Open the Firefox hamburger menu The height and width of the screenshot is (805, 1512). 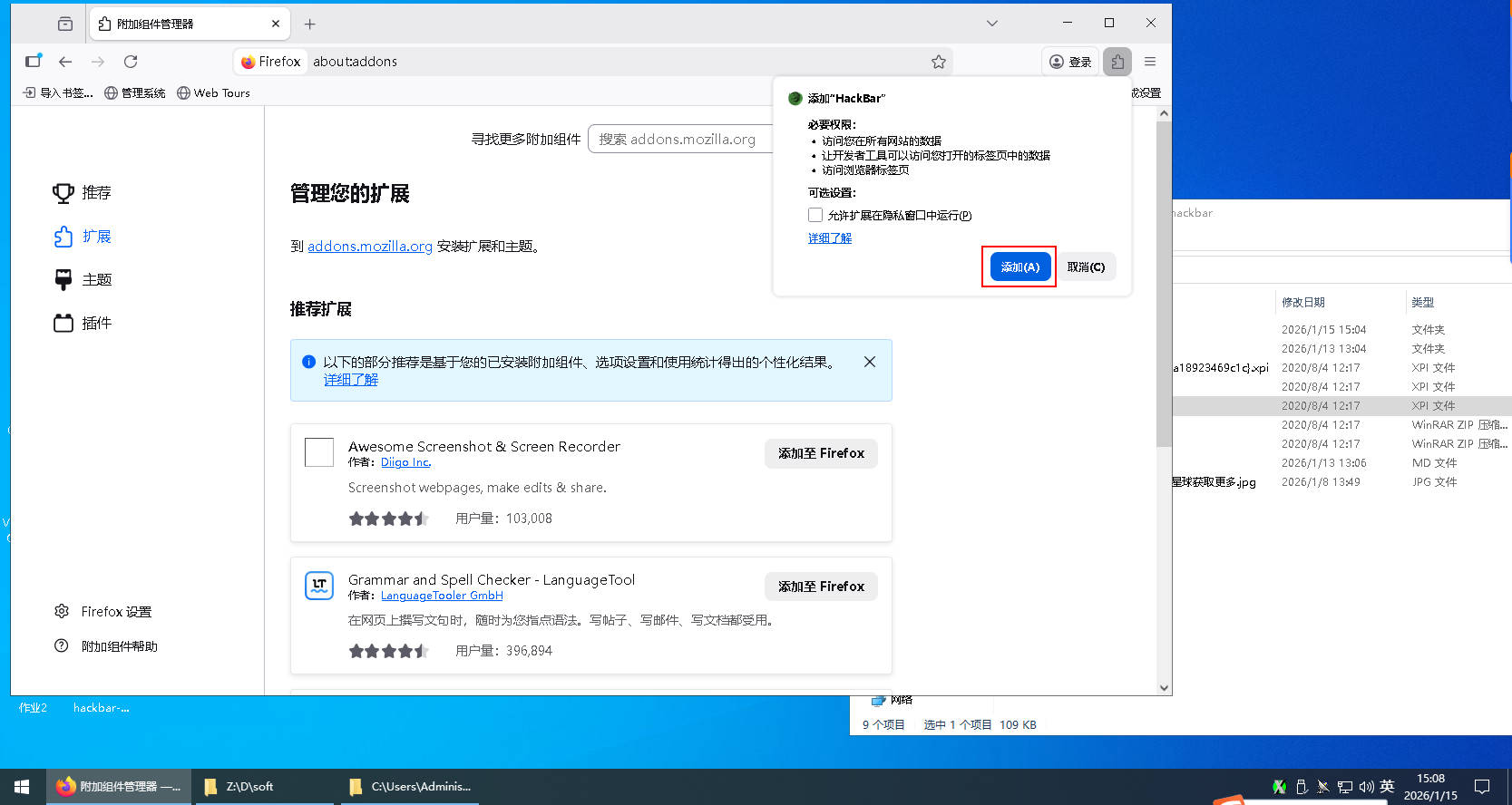coord(1150,62)
